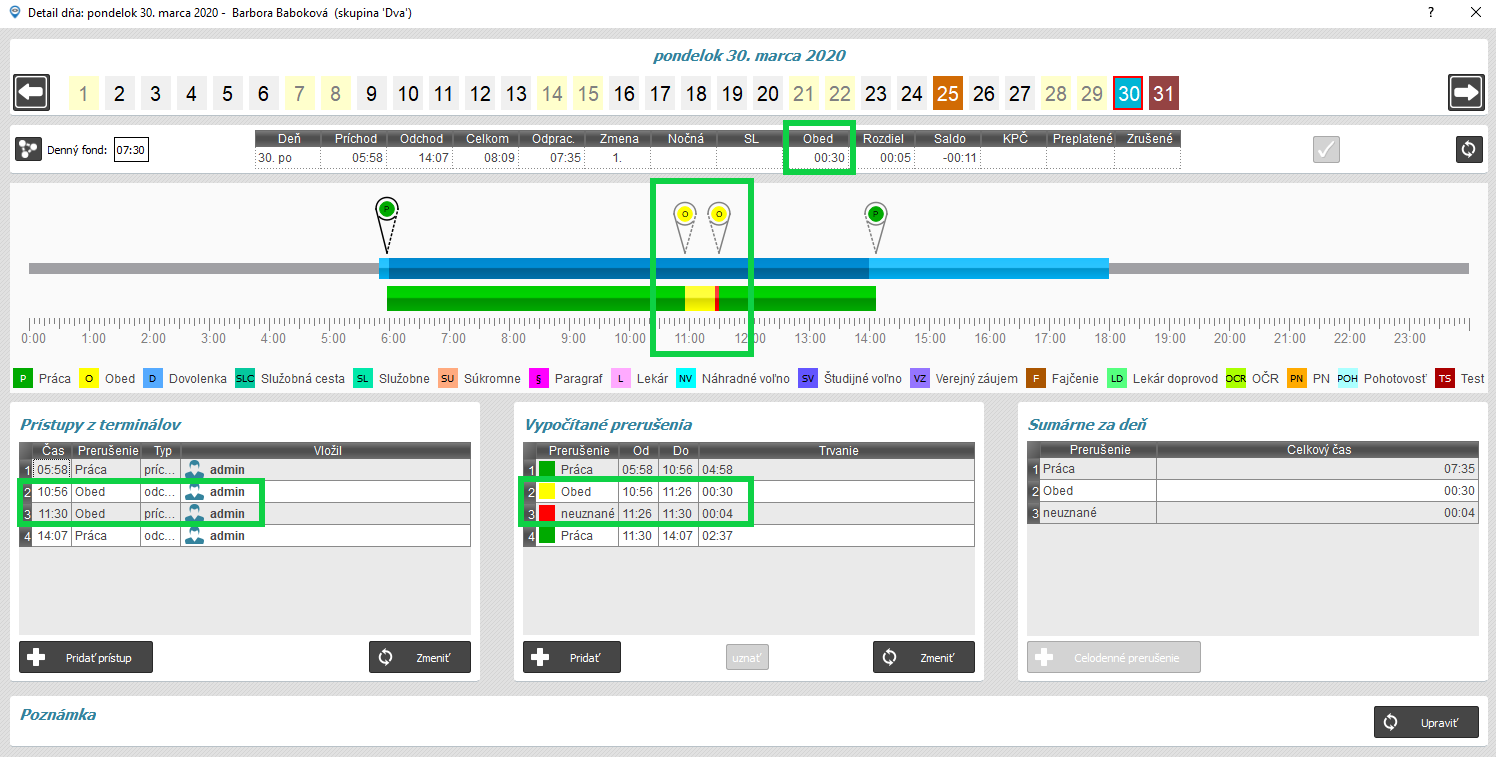Click the SU Súkromne legend icon

448,379
